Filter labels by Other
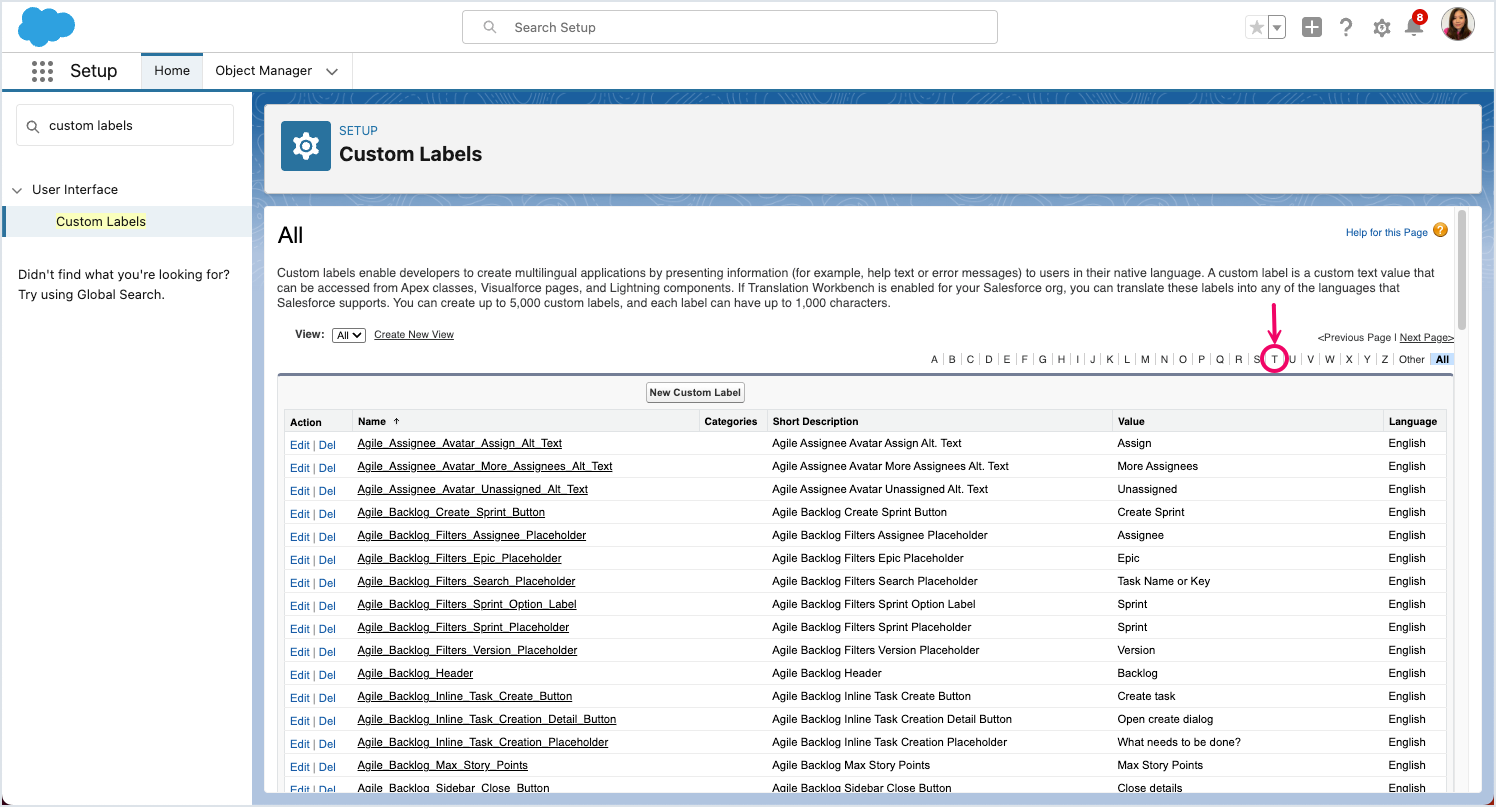Viewport: 1496px width, 807px height. click(1412, 359)
